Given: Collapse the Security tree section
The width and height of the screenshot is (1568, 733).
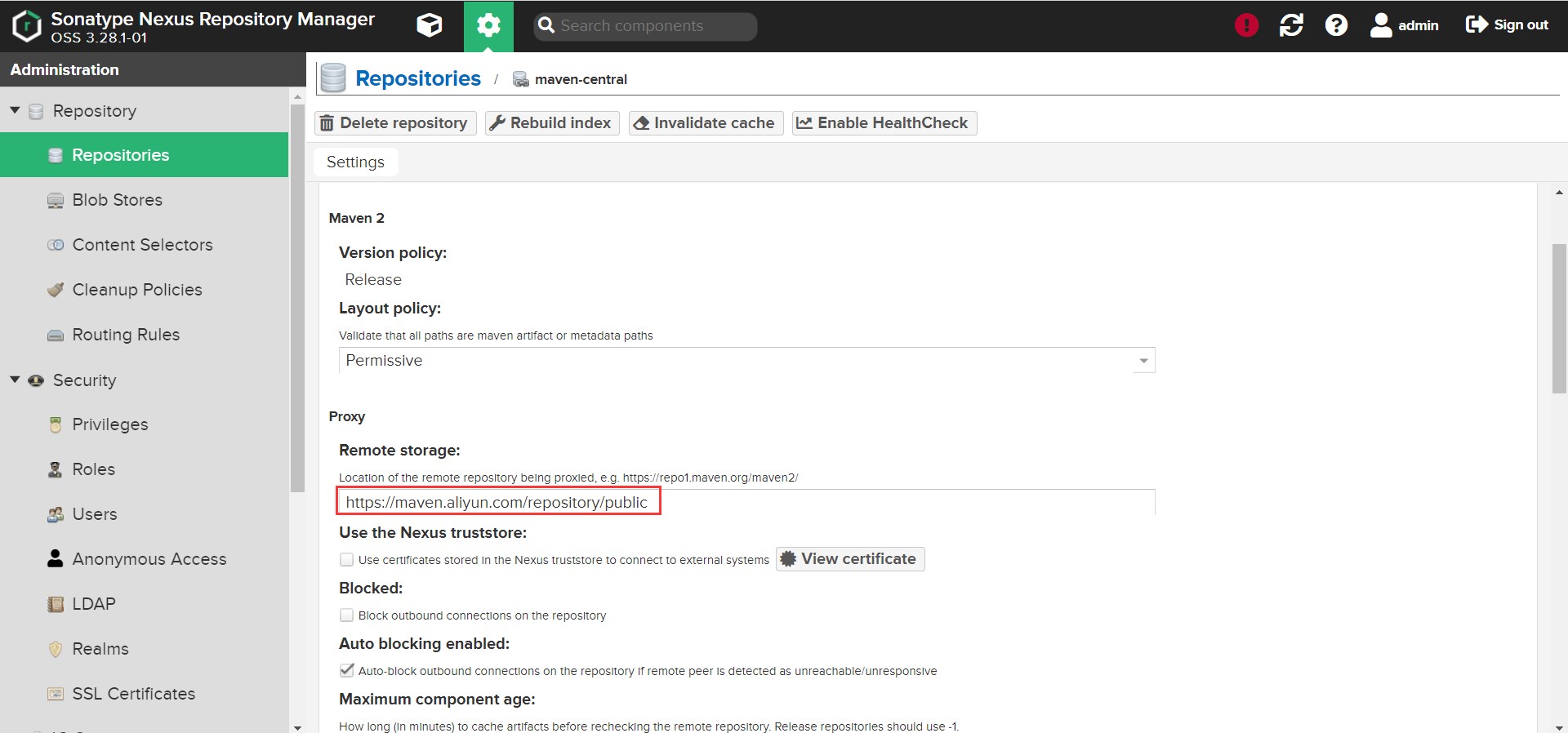Looking at the screenshot, I should 15,380.
